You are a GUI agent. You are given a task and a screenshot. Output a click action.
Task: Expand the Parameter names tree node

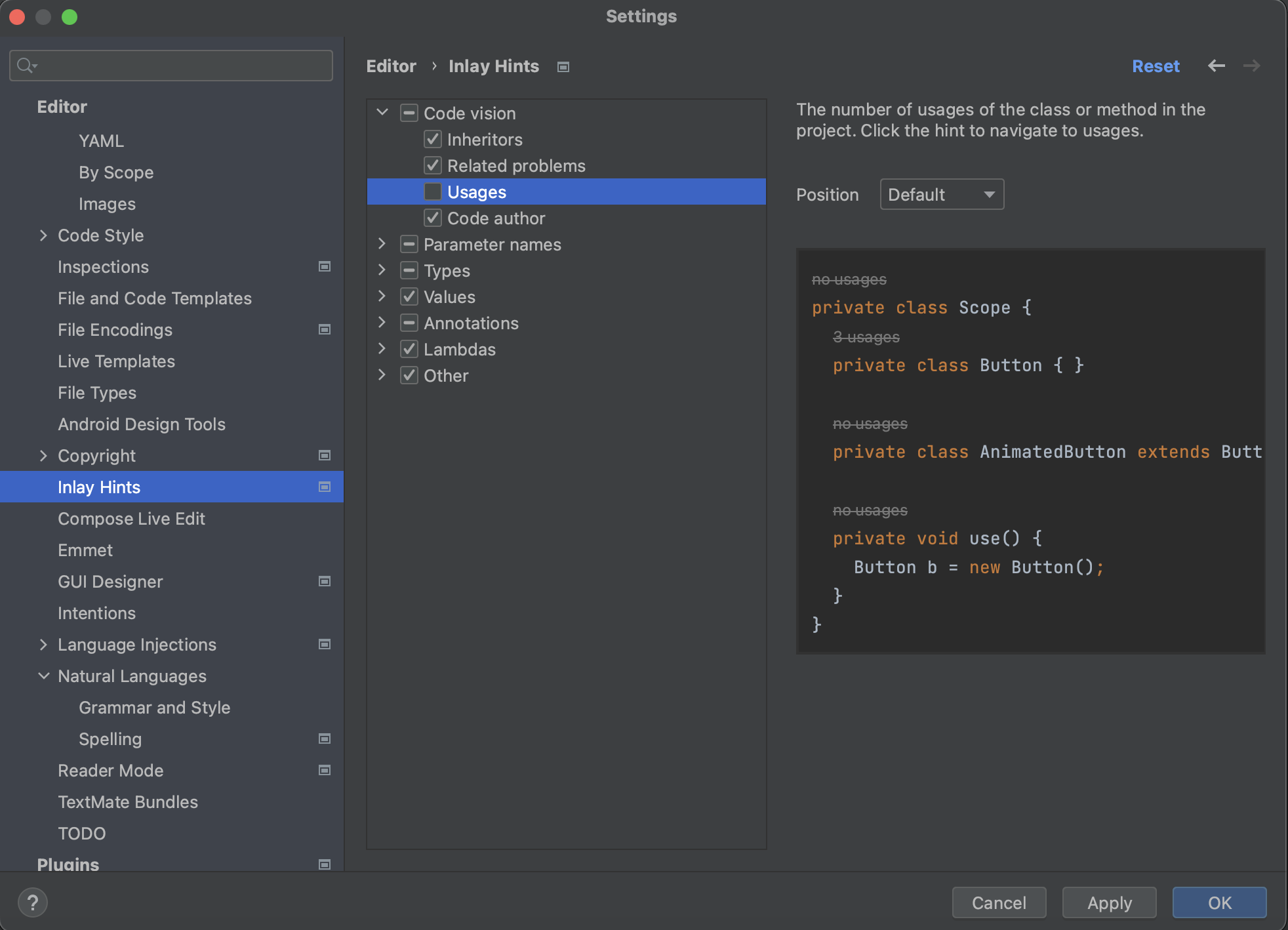tap(382, 244)
